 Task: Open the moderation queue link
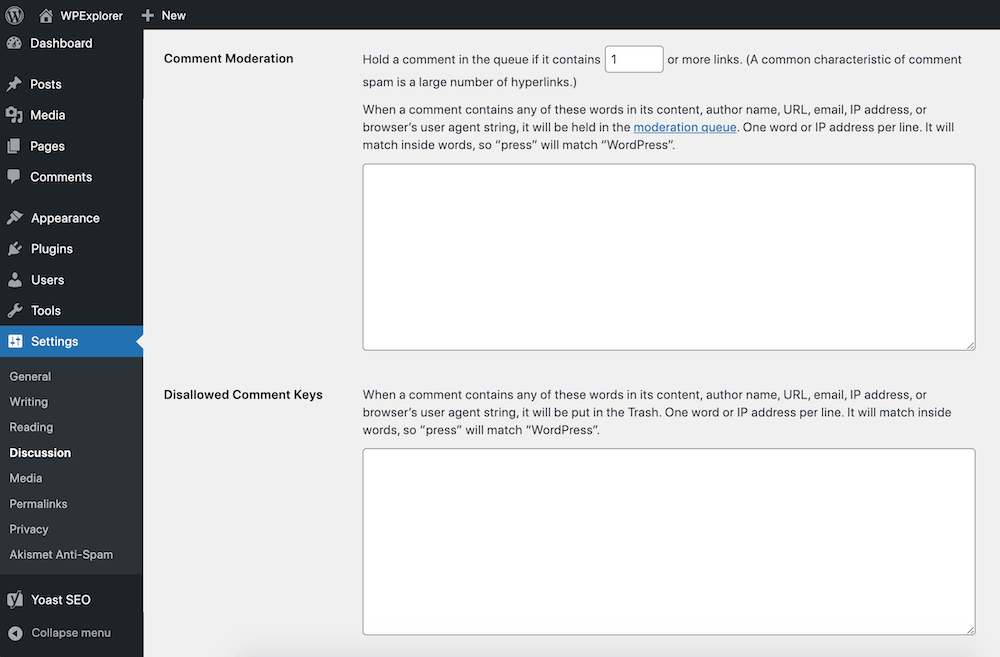pos(685,127)
